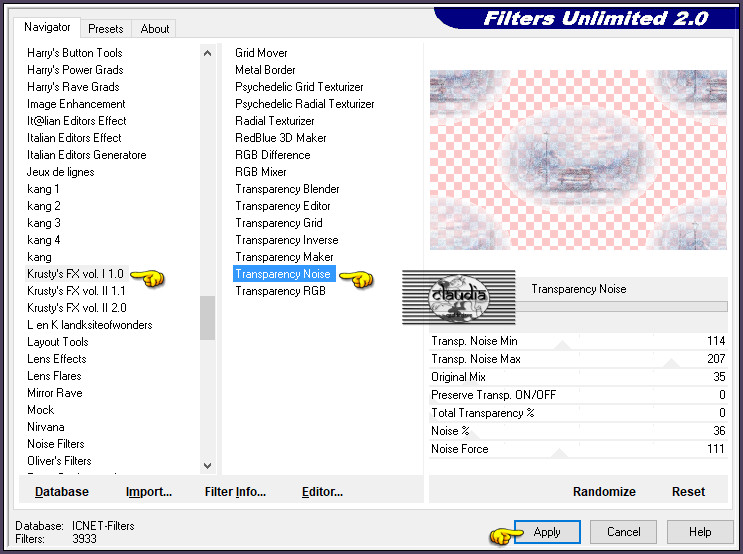Select Harry's Rave Grads category
Viewport: 743px width, 554px height.
coord(73,87)
